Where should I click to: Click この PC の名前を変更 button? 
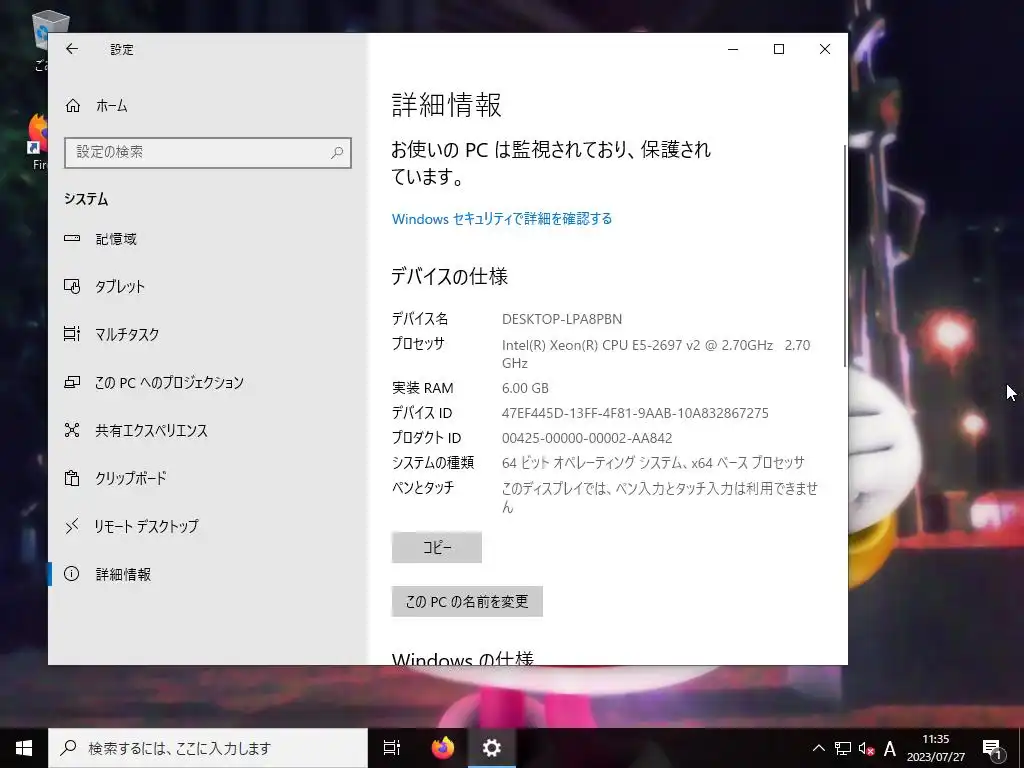pos(467,601)
